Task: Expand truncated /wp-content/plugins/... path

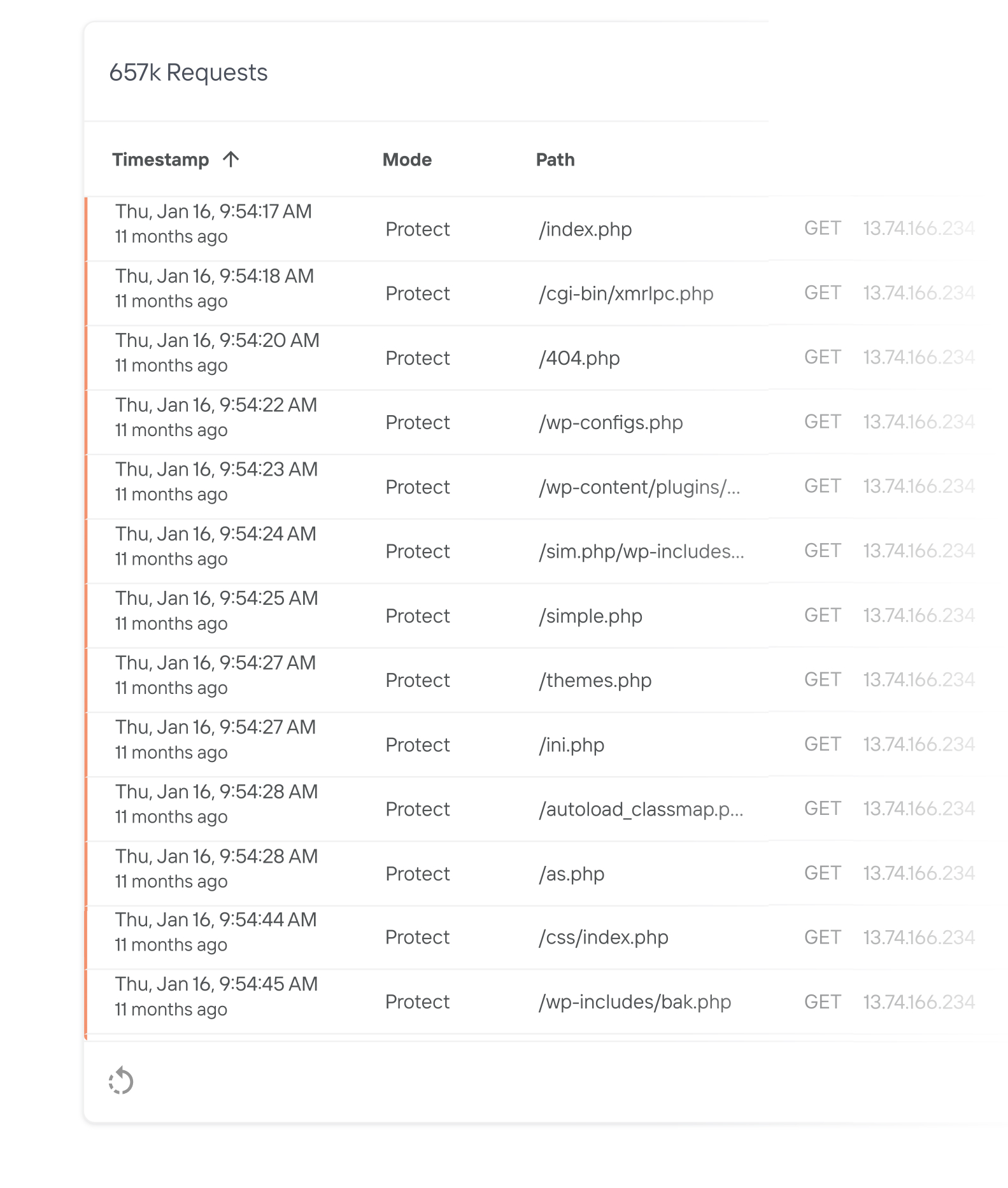Action: pos(639,487)
